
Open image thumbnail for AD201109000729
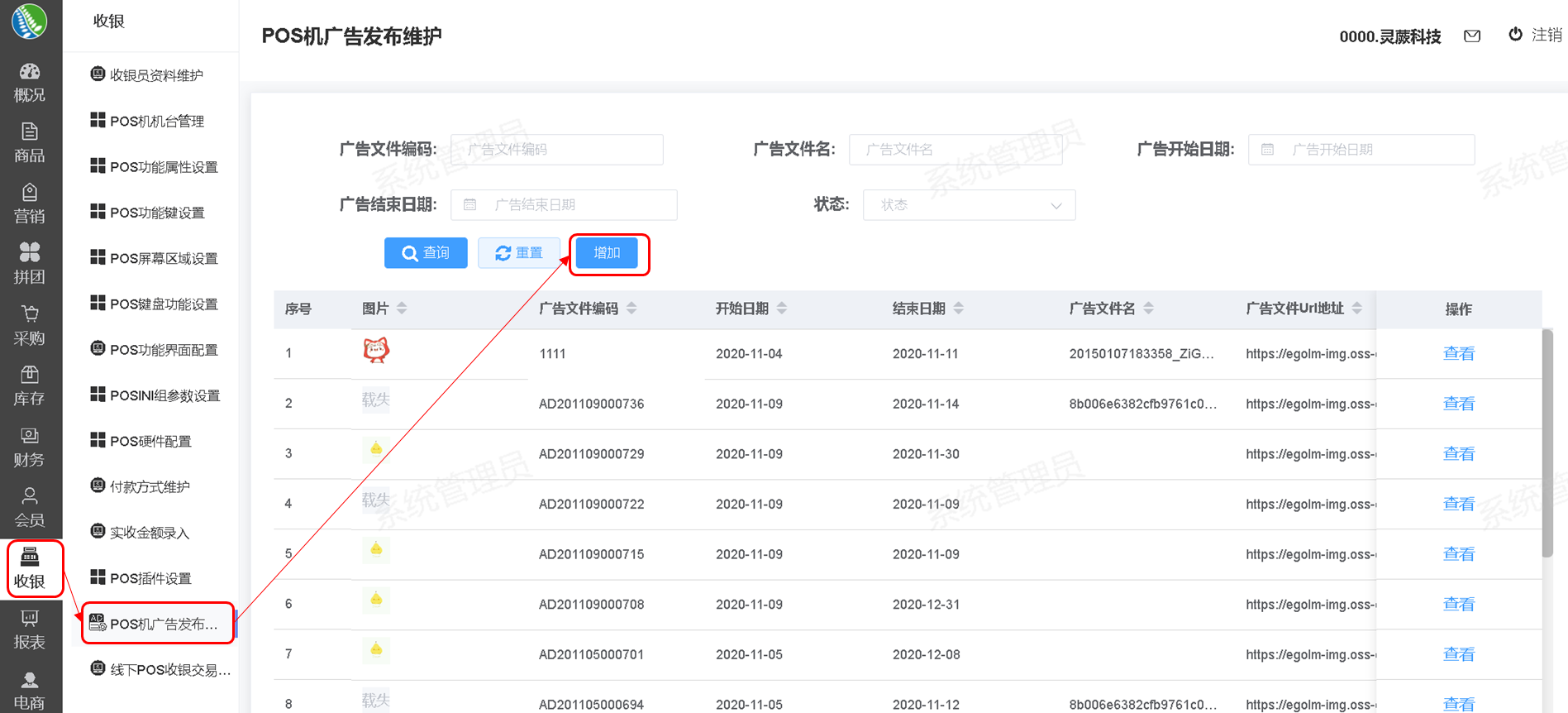coord(376,450)
